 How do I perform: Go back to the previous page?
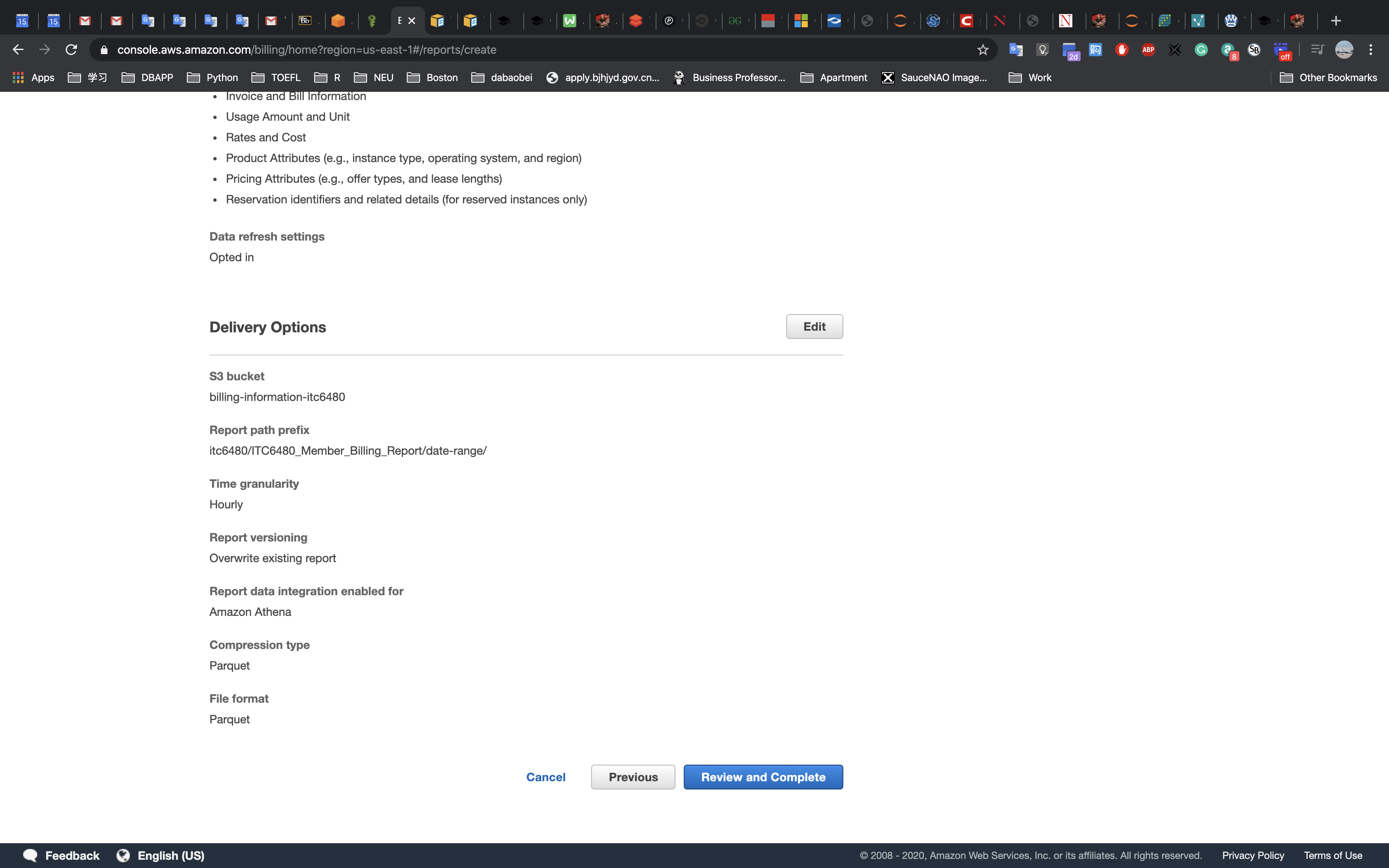[x=18, y=50]
